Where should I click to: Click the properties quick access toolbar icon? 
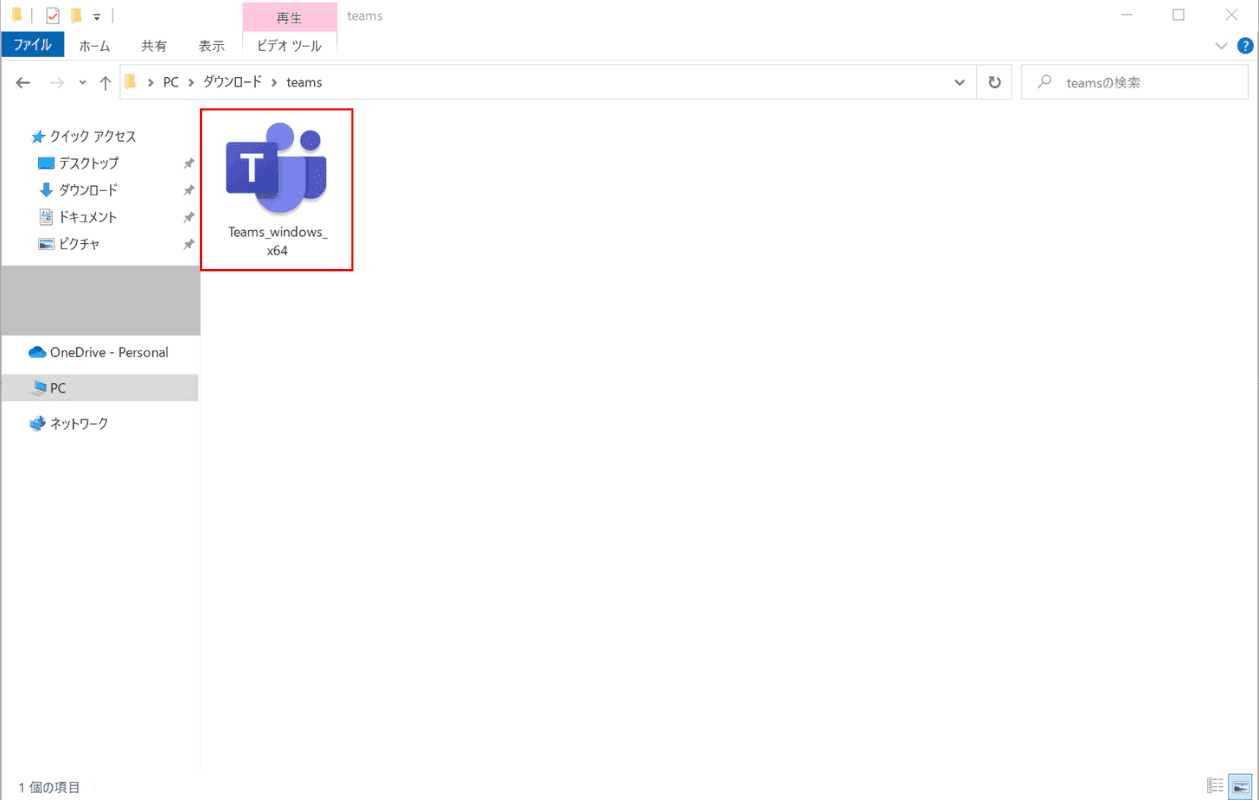pos(53,15)
